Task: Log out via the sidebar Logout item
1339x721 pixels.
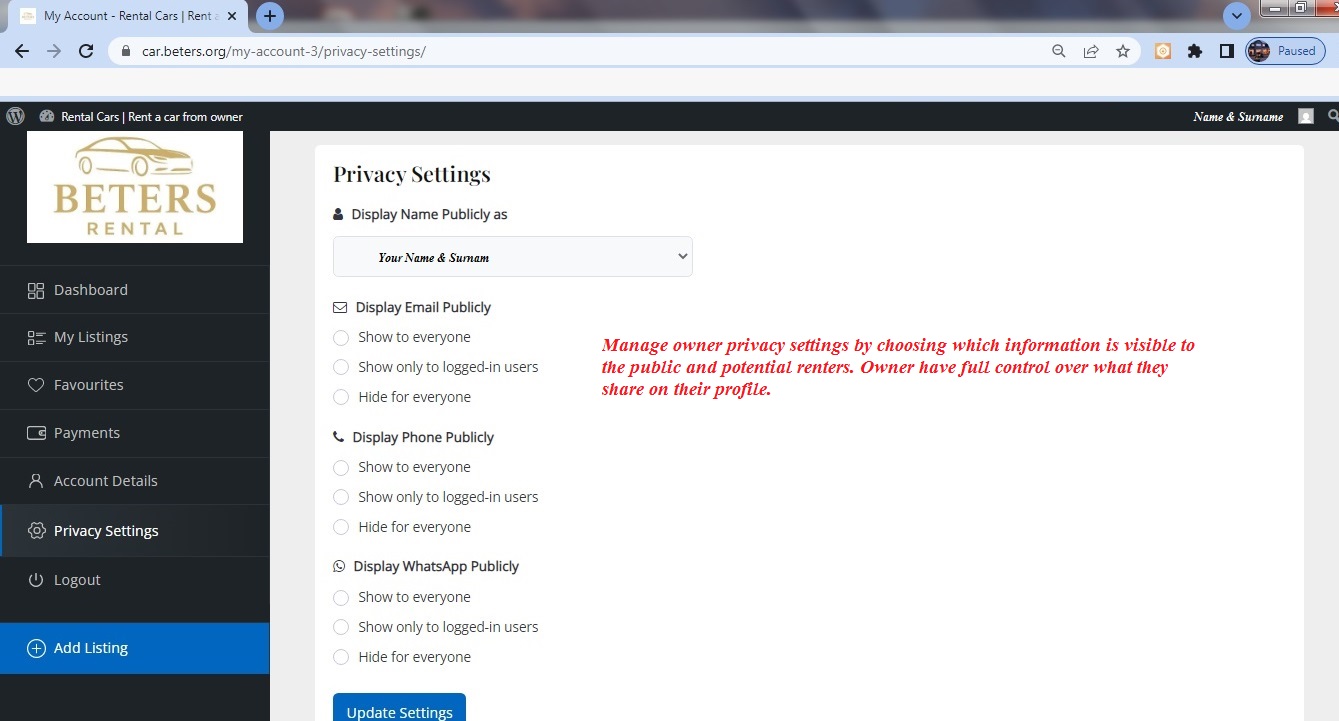Action: (x=135, y=580)
